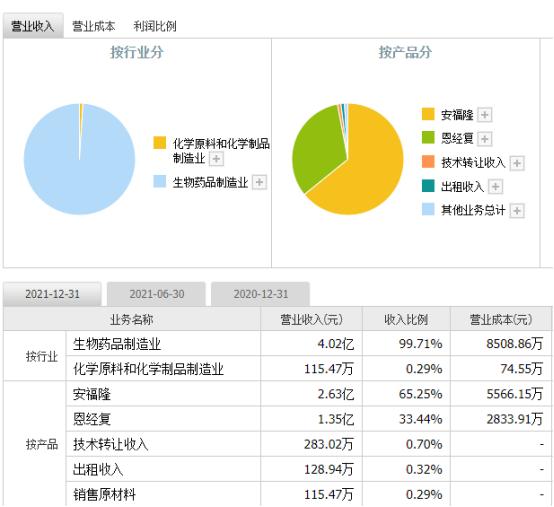Click the light blue 生物药品制造业 swatch
This screenshot has width=554, height=507.
(x=160, y=181)
